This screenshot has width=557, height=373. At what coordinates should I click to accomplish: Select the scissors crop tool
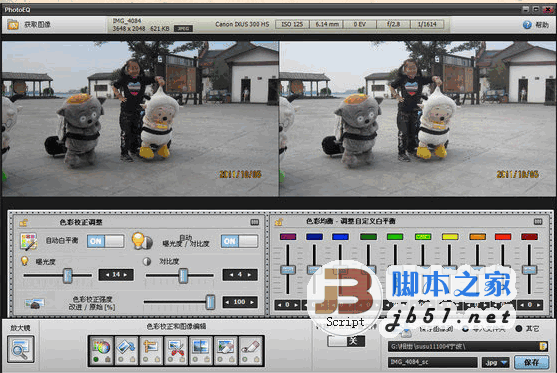click(x=176, y=347)
